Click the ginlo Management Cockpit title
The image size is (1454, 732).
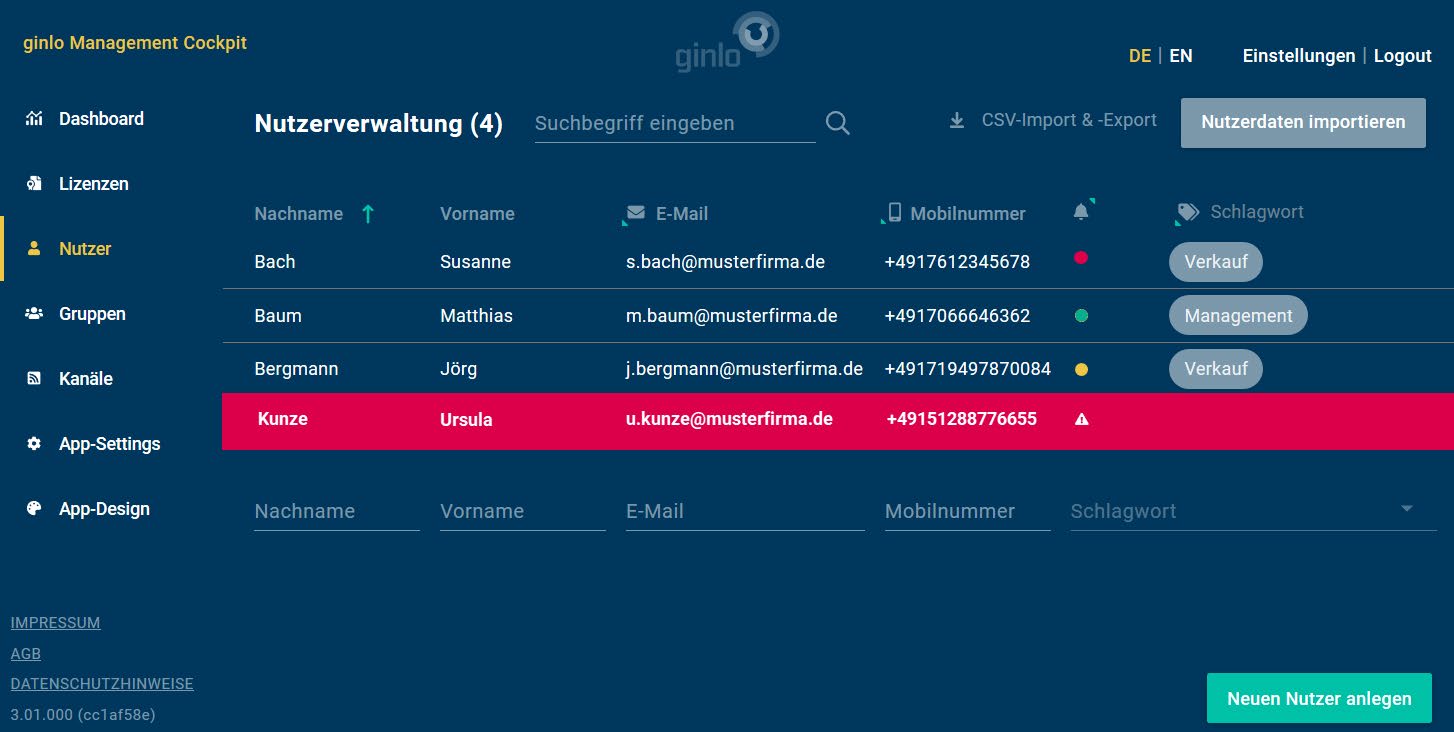point(135,43)
